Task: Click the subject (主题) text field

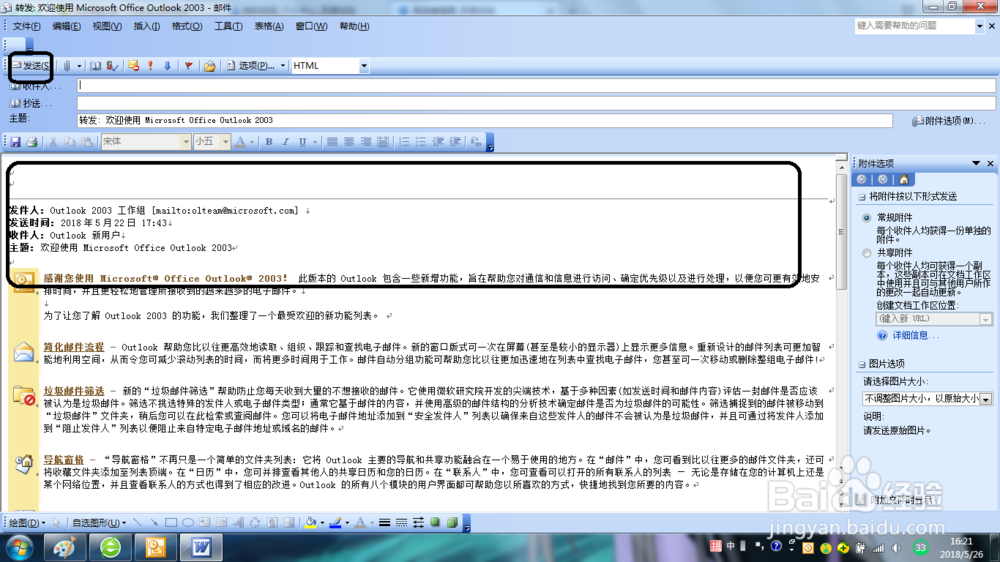Action: pyautogui.click(x=485, y=120)
